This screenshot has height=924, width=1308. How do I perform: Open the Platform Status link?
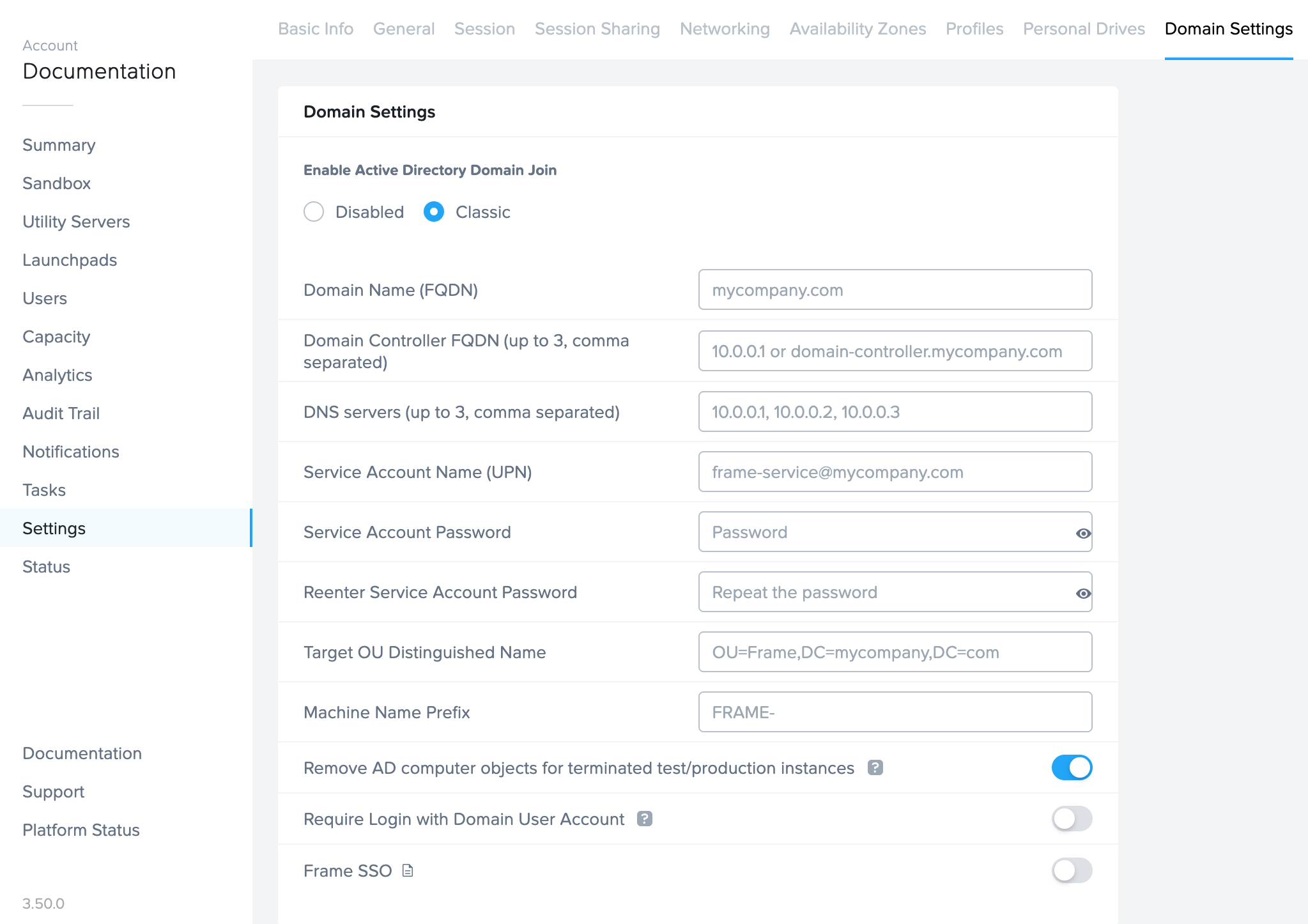81,830
